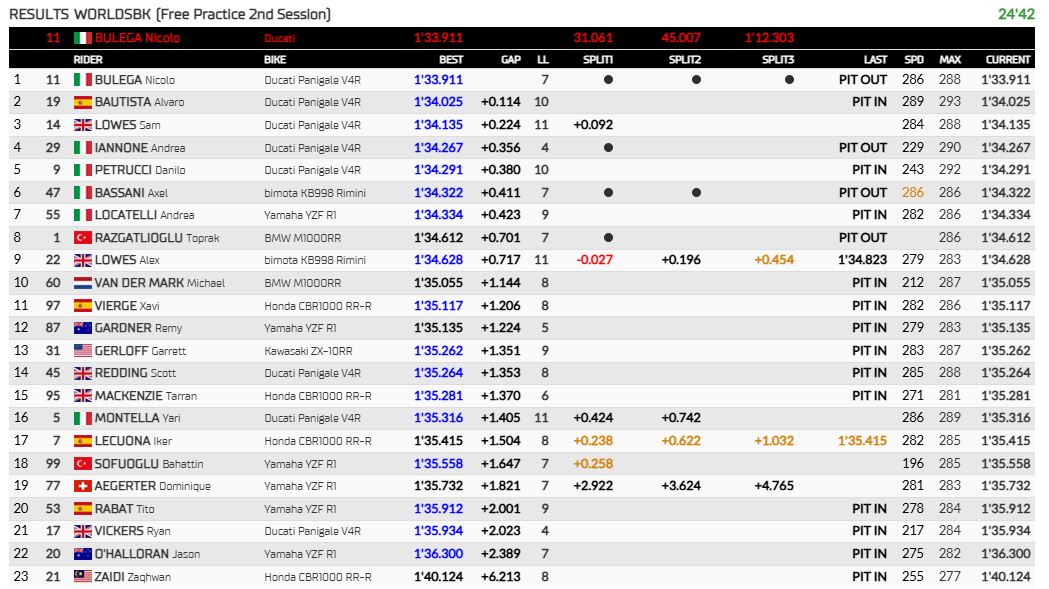Viewport: 1049px width, 589px height.
Task: Click the Australian flag beside GARDNER Remy
Action: (82, 328)
